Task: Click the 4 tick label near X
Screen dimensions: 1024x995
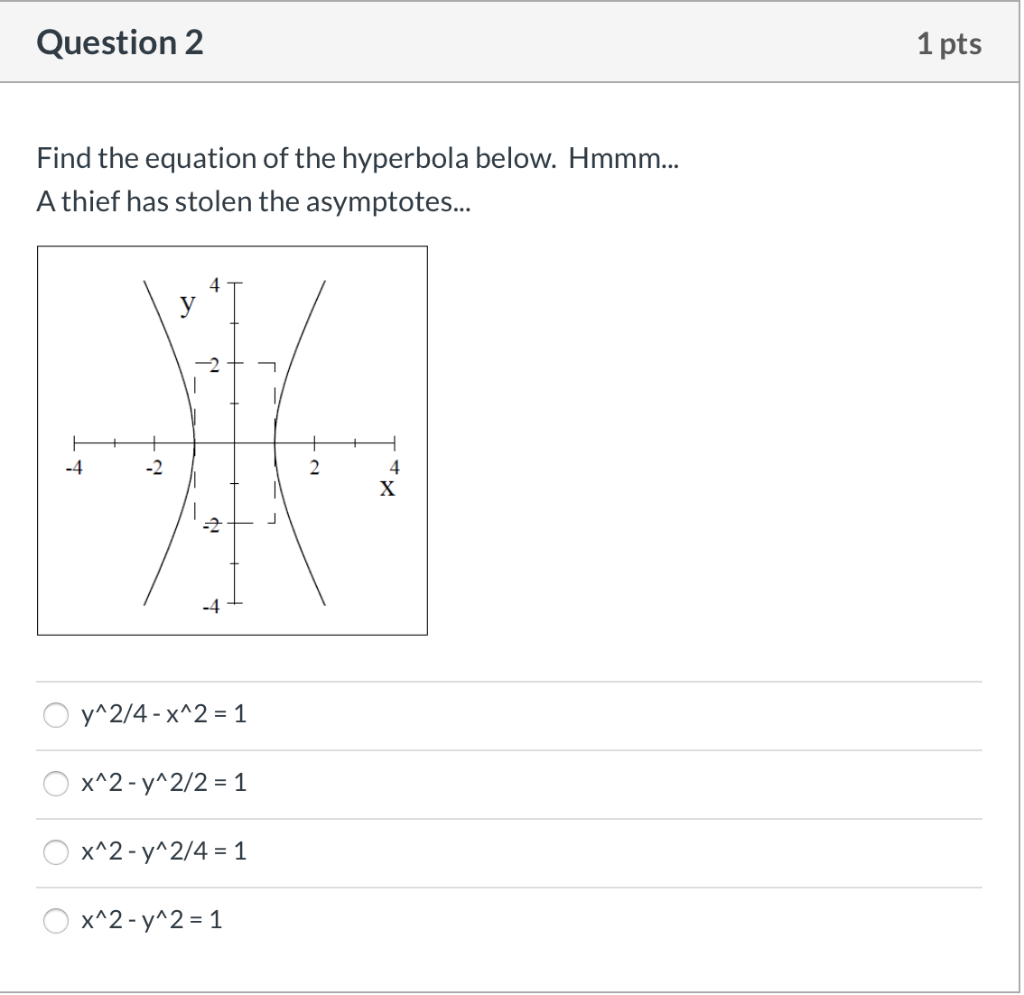Action: point(392,467)
